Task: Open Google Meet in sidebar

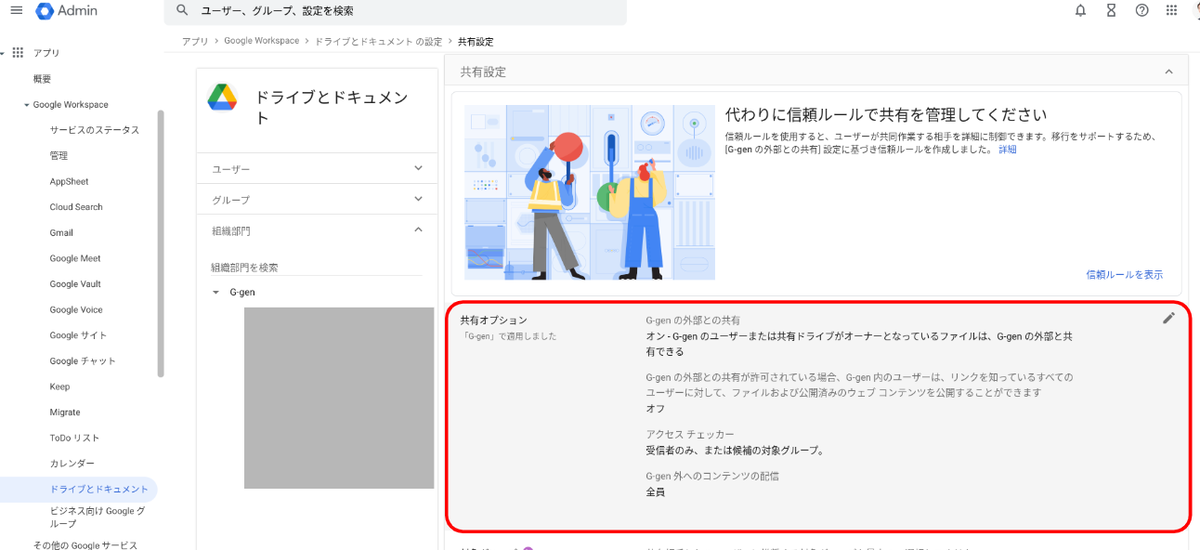Action: [75, 259]
